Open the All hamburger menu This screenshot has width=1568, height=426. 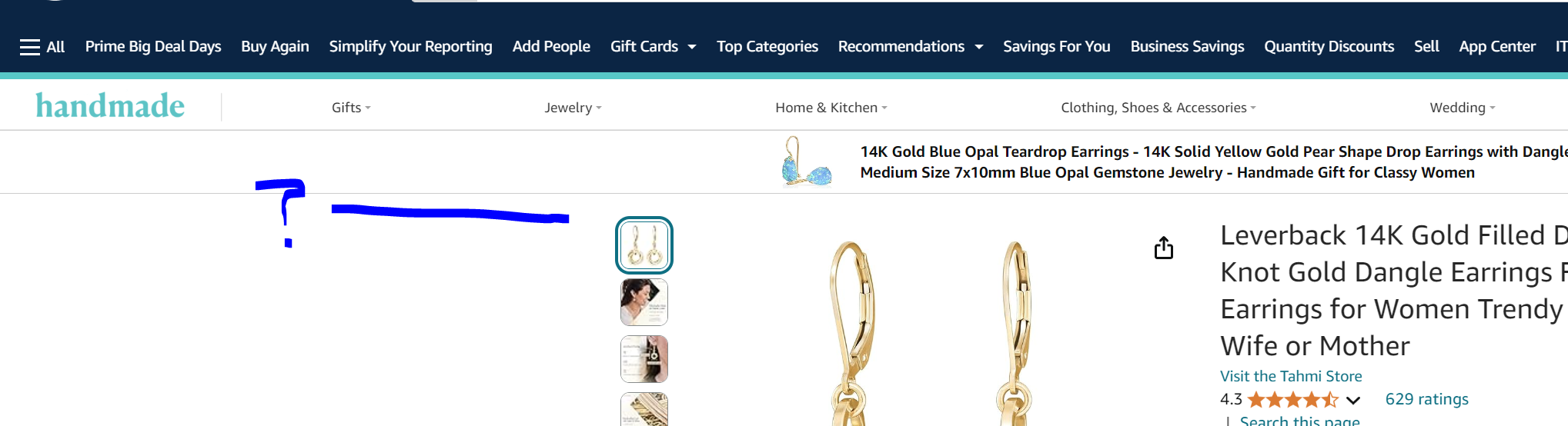(x=42, y=47)
